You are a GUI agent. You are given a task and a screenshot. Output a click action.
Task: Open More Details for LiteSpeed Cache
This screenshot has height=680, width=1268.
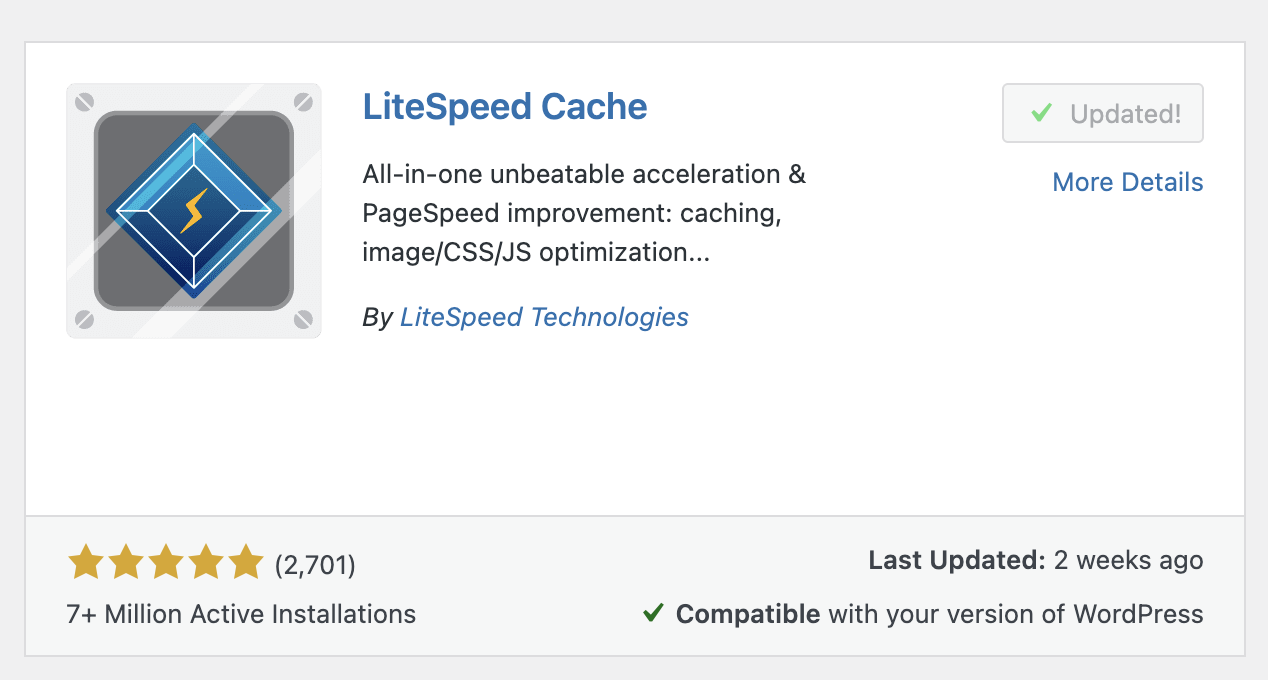pos(1127,182)
